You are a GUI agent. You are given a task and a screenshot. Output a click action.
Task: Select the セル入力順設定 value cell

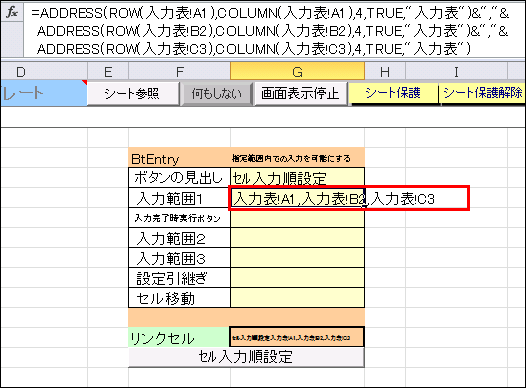click(x=298, y=177)
